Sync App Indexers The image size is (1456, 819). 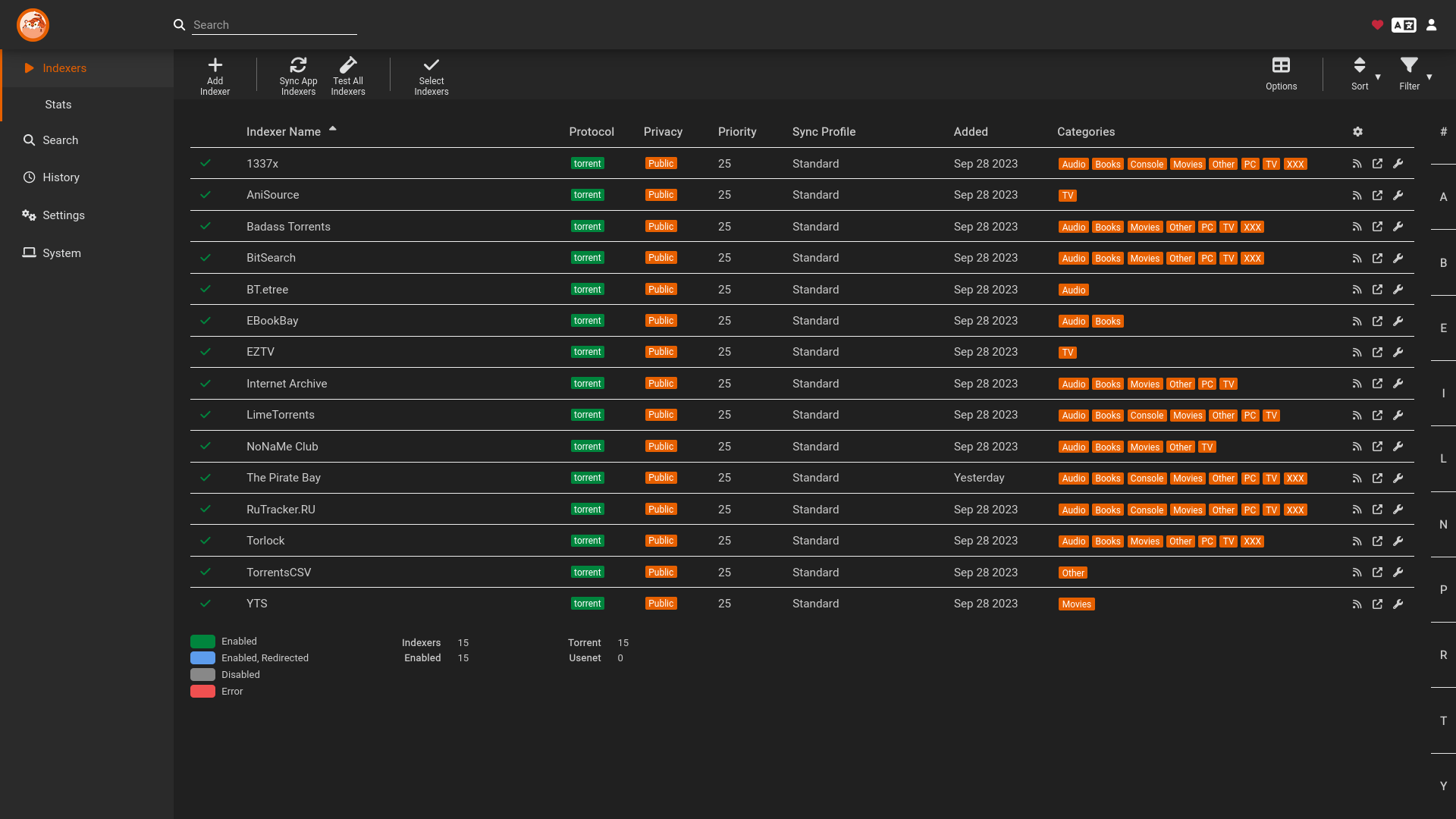298,76
